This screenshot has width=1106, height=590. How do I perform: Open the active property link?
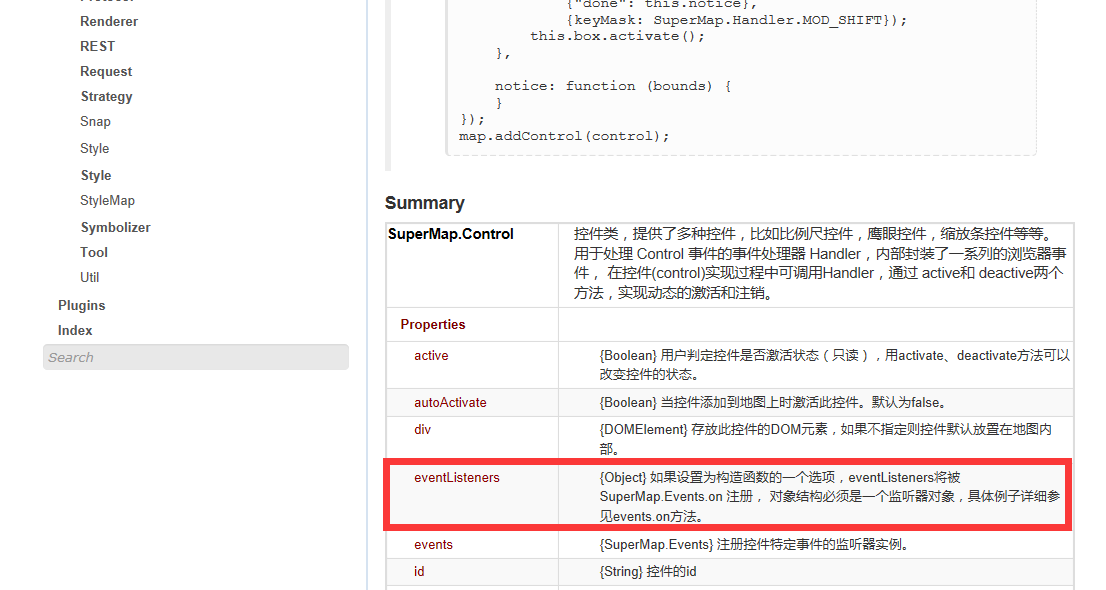point(431,356)
